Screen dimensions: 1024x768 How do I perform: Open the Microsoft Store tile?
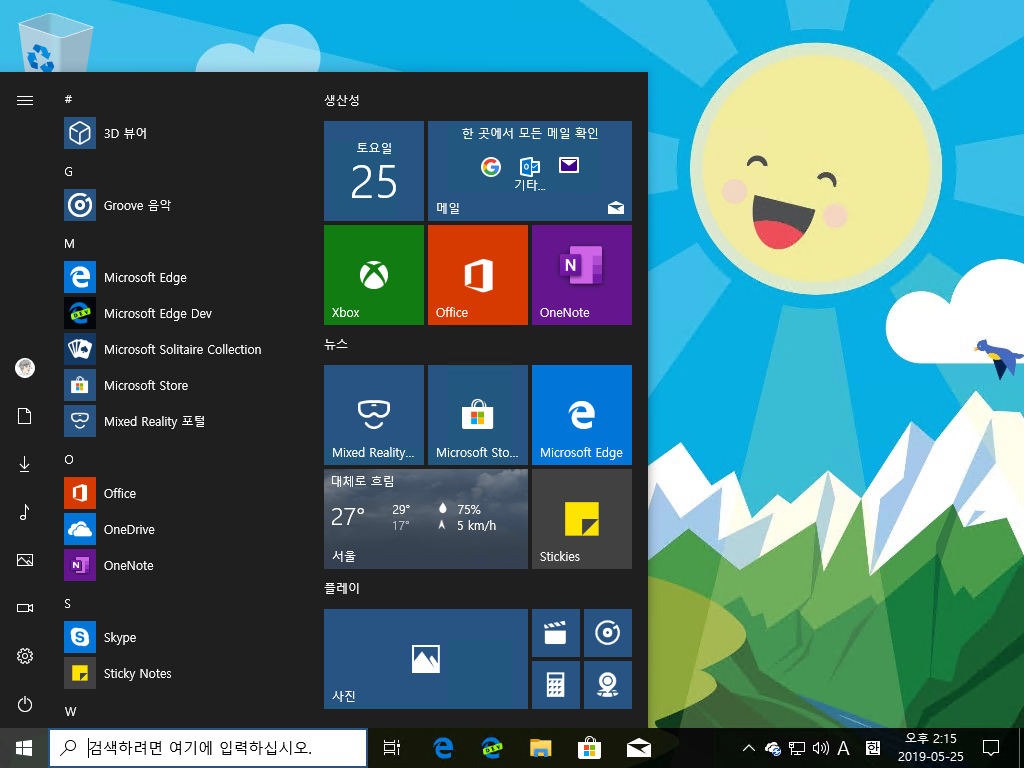coord(477,415)
